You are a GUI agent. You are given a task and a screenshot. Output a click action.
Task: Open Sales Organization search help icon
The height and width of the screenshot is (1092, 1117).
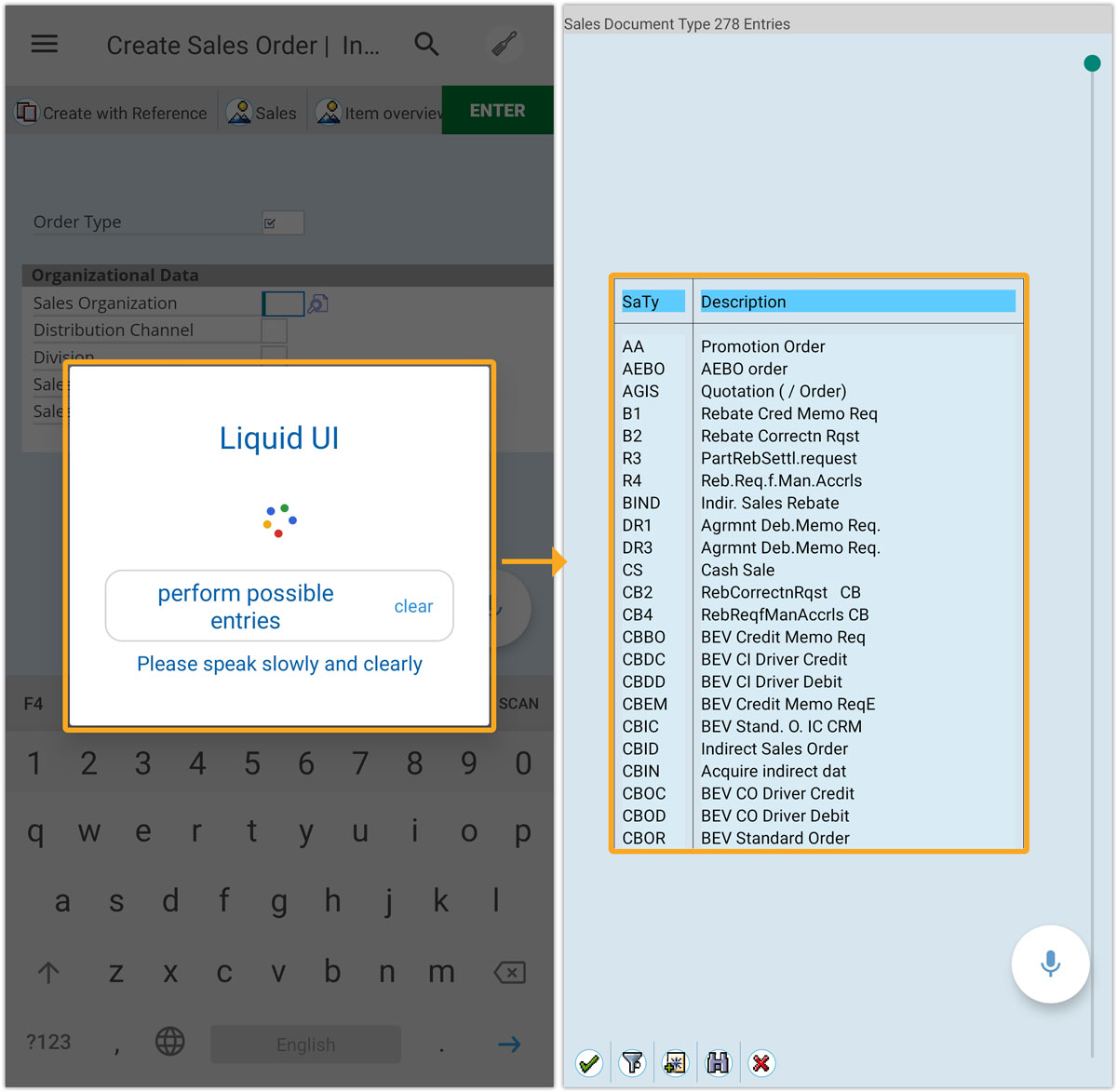coord(318,304)
